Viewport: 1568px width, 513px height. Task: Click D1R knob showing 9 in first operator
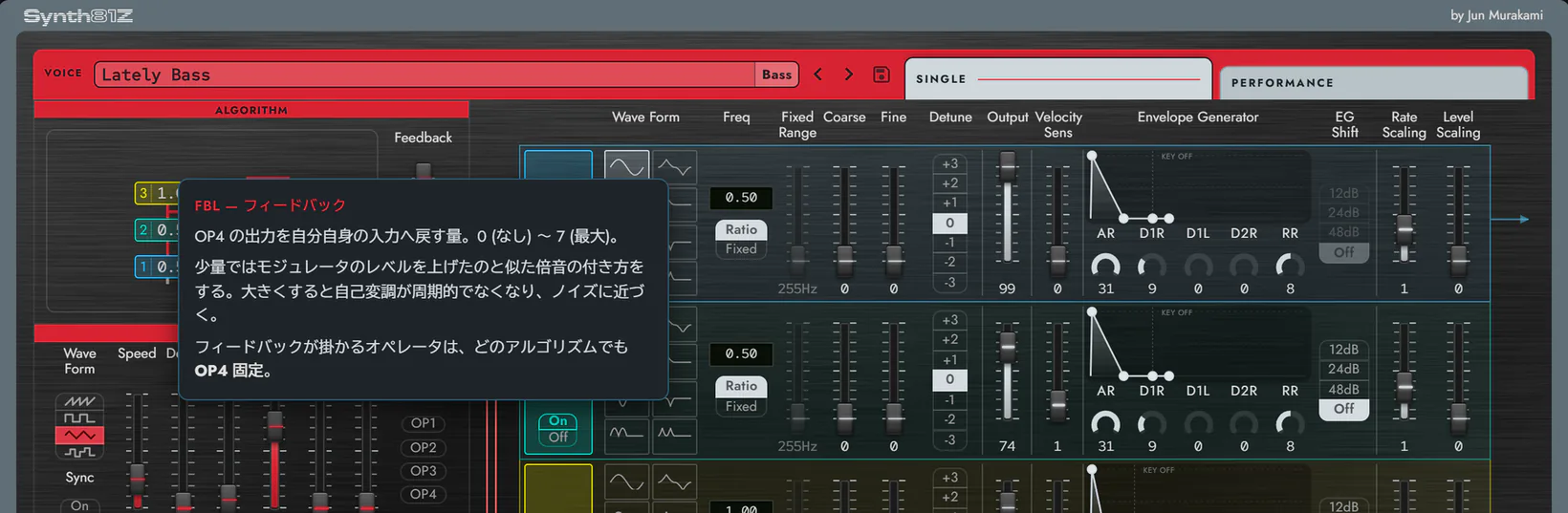(x=1152, y=266)
